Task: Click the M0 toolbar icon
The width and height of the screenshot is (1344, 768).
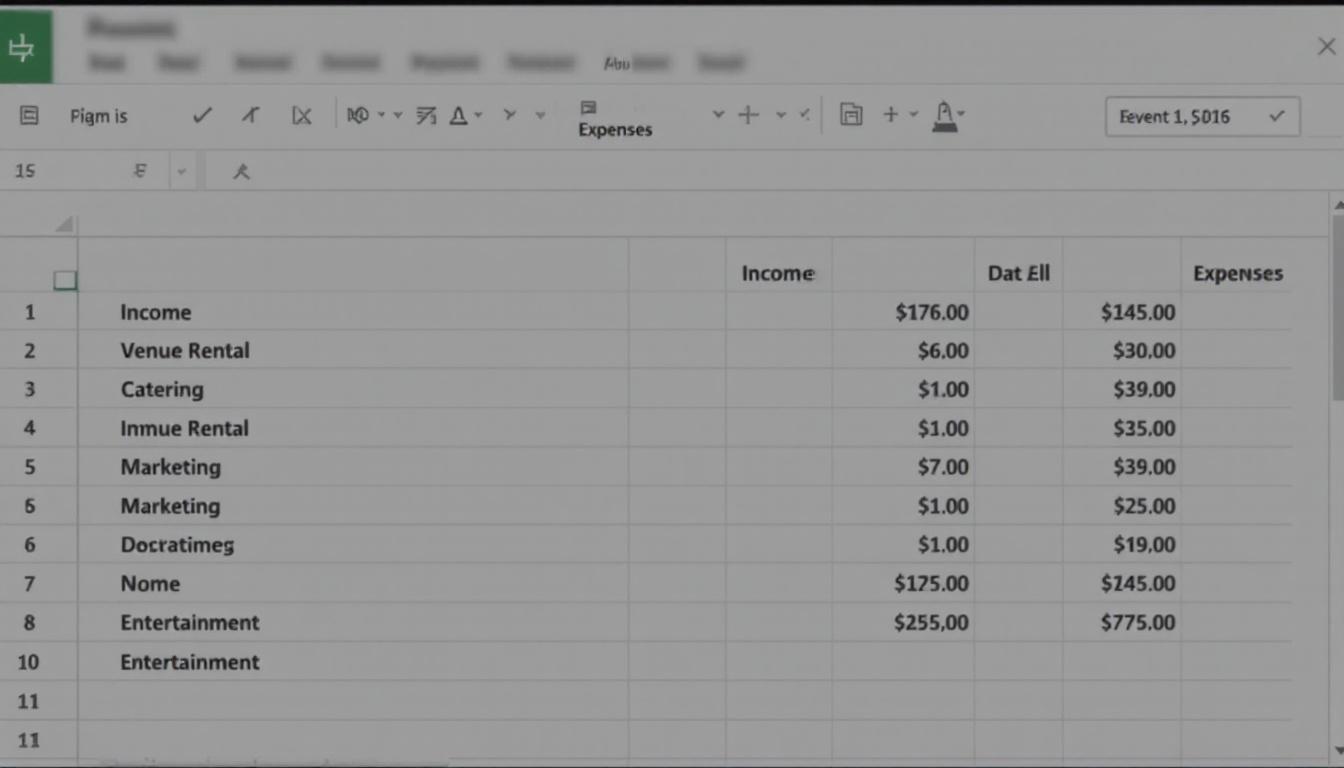Action: click(x=358, y=116)
